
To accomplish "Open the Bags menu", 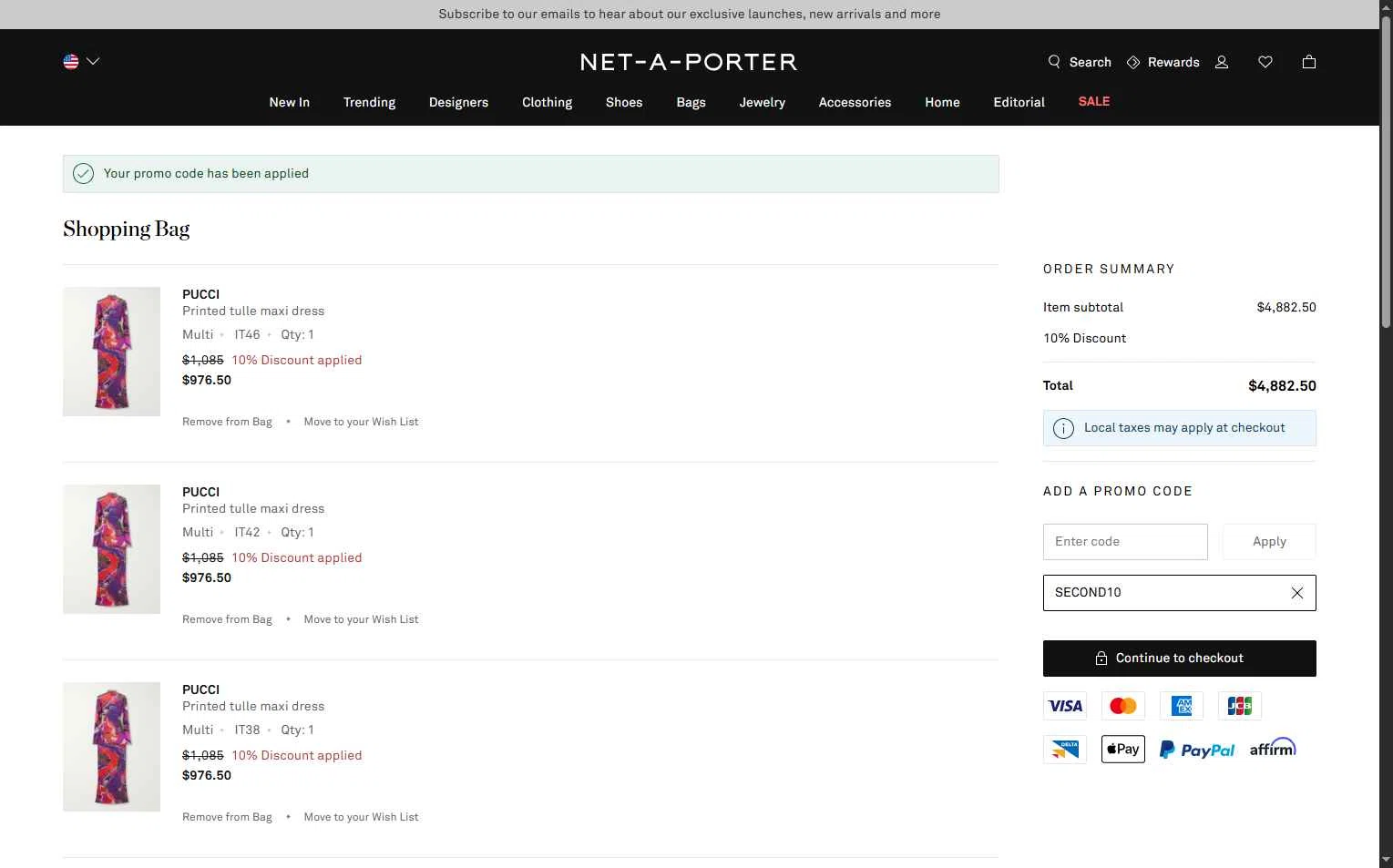I will point(691,102).
